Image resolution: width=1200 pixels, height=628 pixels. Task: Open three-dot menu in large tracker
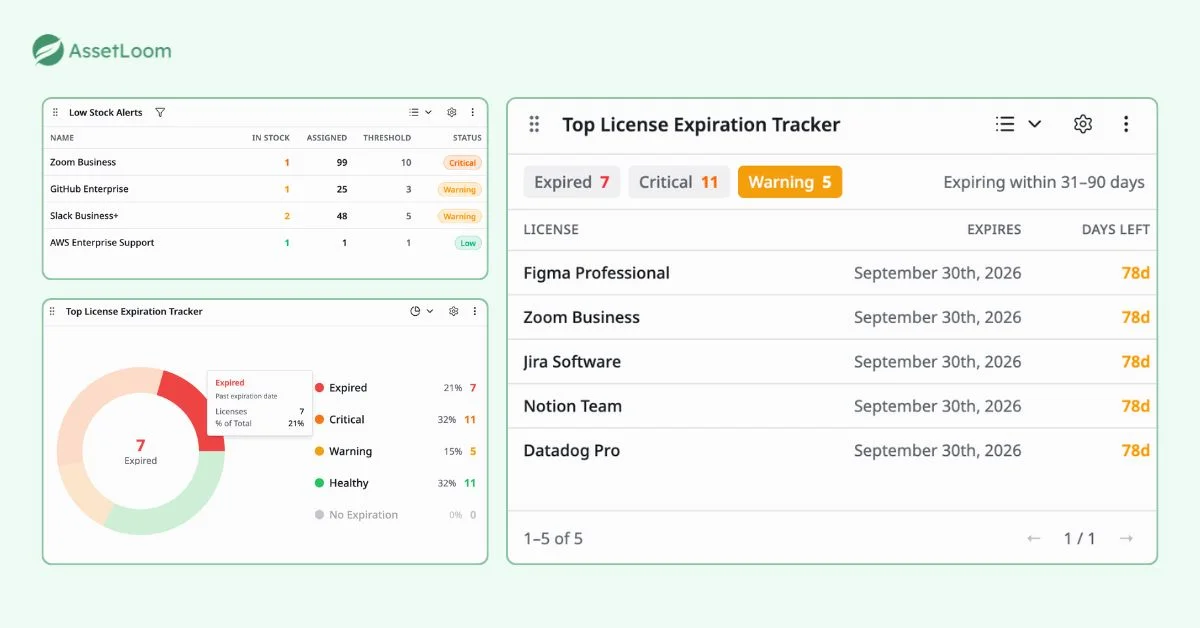1126,124
